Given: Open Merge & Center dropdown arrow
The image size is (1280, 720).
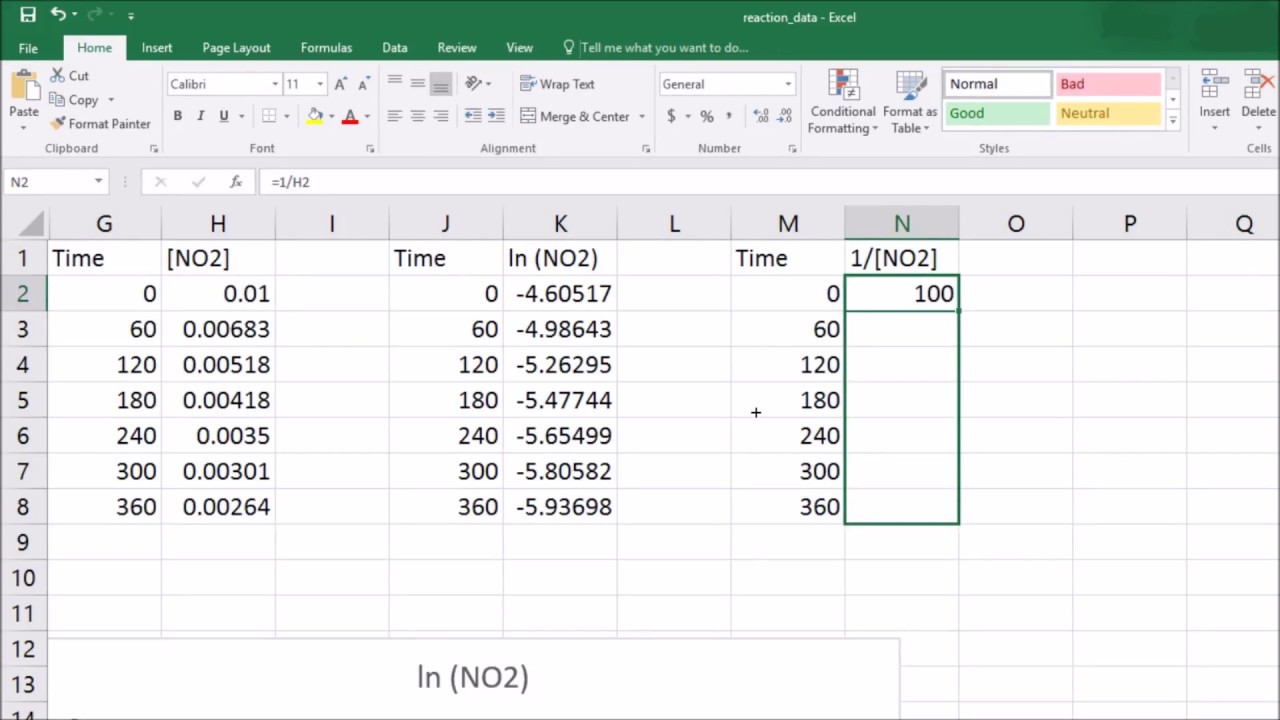Looking at the screenshot, I should (642, 116).
